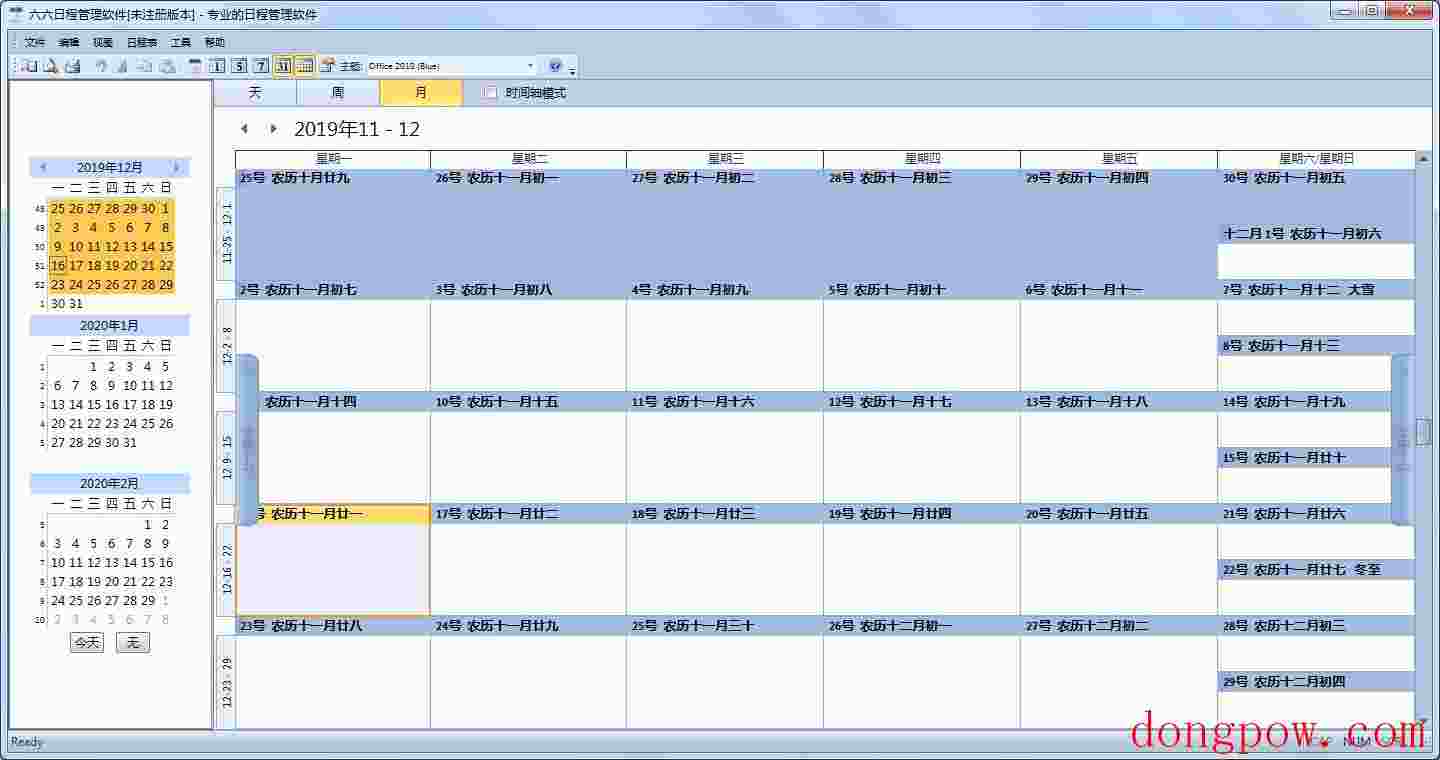Show previous month in mini calendar
The image size is (1440, 760).
click(x=43, y=167)
